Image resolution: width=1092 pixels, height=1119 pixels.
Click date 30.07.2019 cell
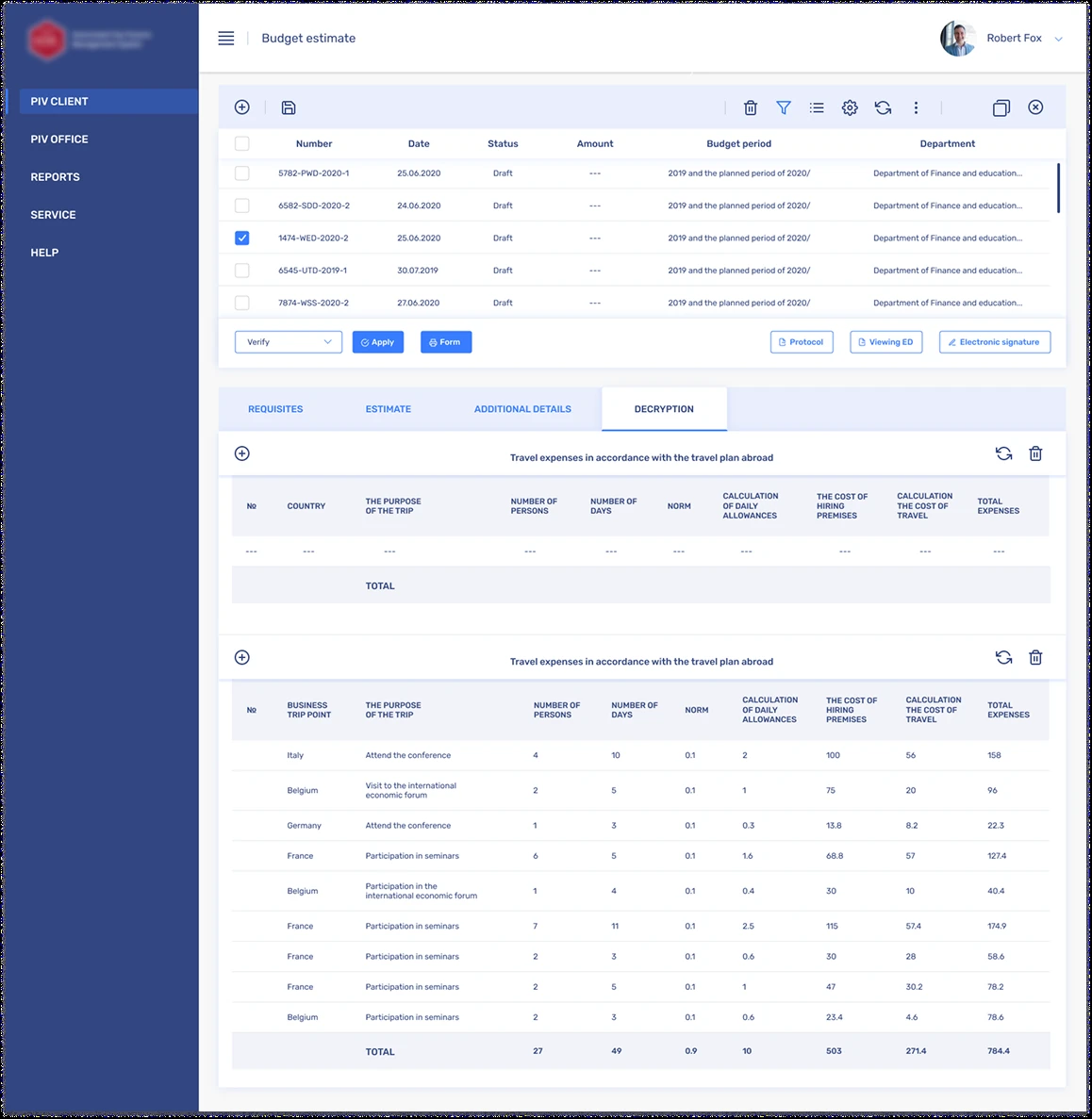[418, 271]
